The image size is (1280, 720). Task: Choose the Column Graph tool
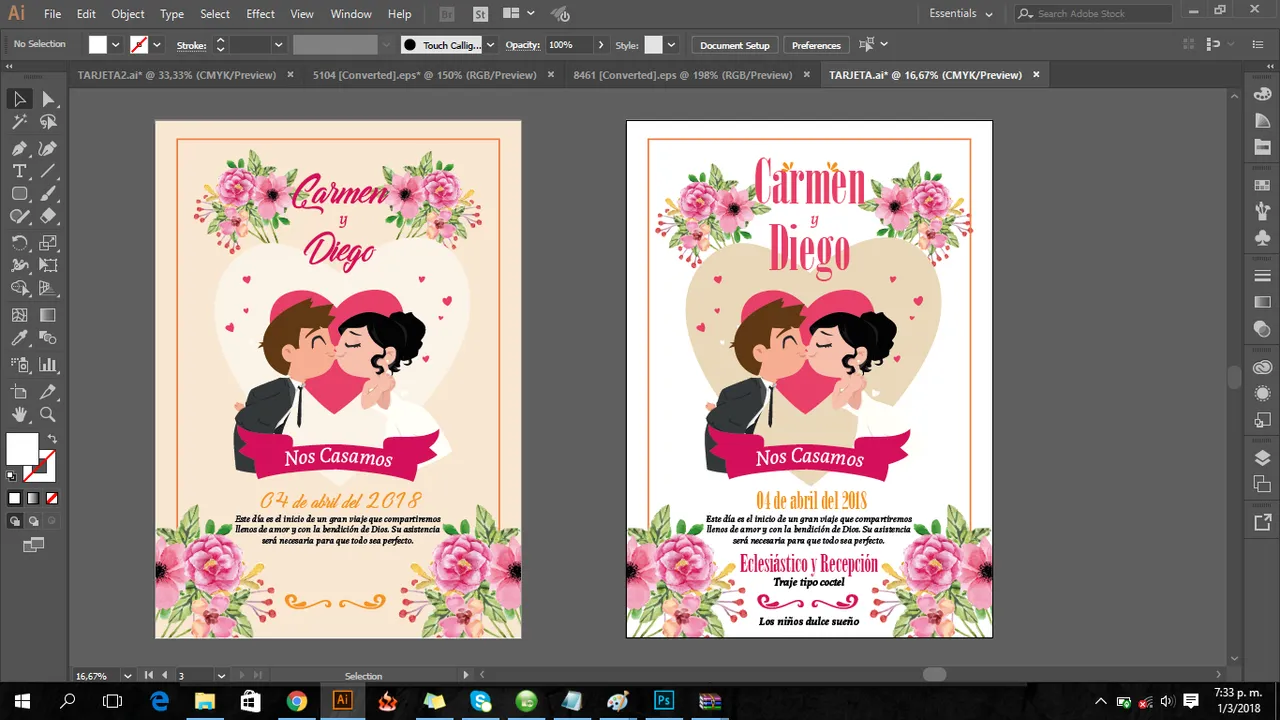click(48, 364)
